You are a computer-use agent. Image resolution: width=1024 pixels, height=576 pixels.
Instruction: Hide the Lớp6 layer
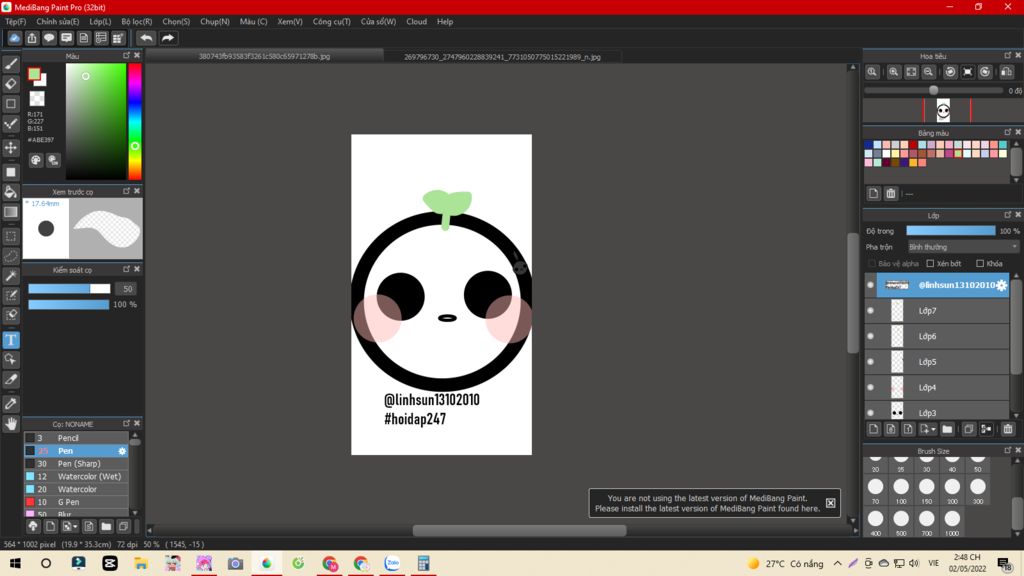(871, 336)
